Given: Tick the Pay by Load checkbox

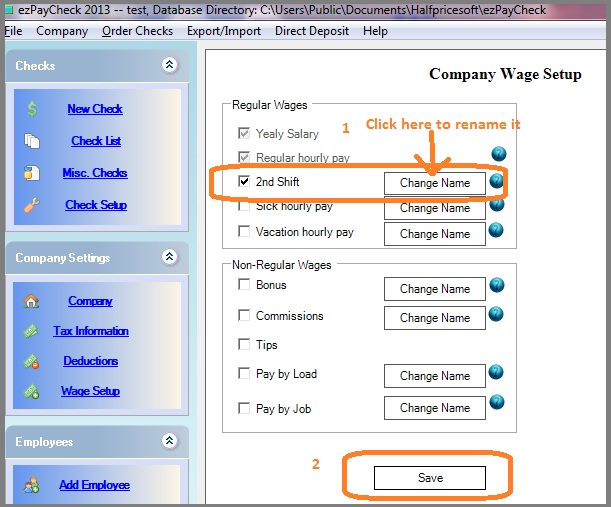Looking at the screenshot, I should (244, 373).
